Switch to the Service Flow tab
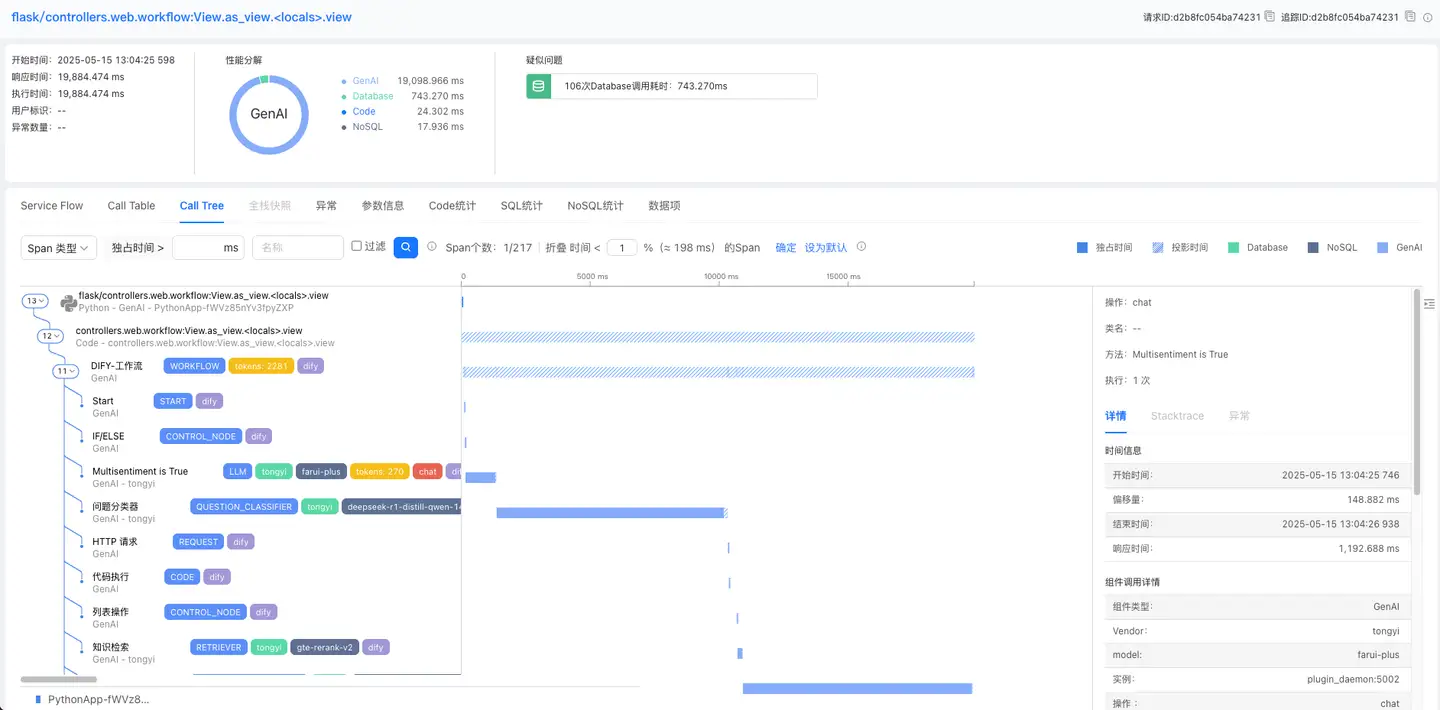The height and width of the screenshot is (710, 1440). coord(52,206)
